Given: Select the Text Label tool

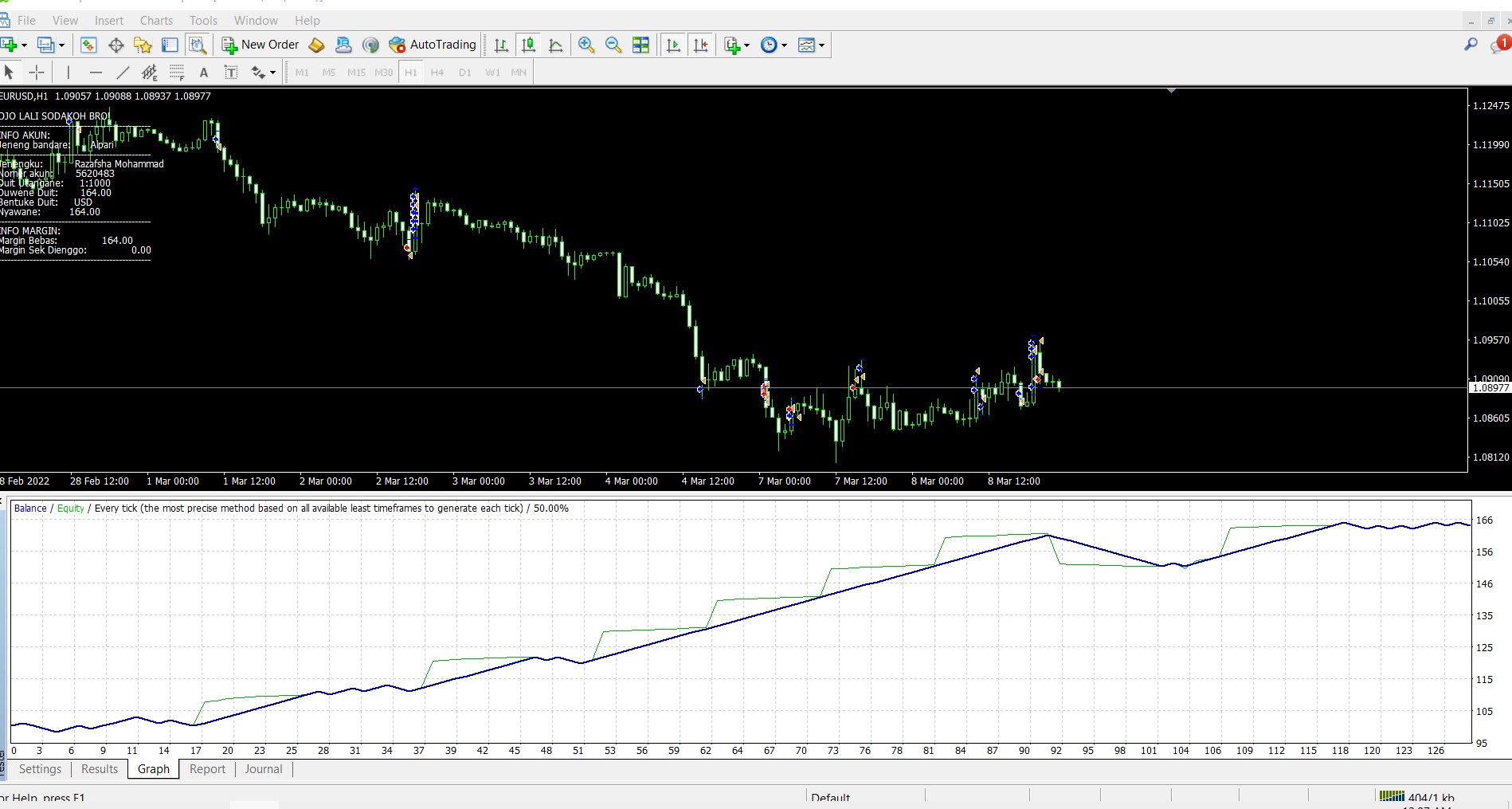Looking at the screenshot, I should 231,73.
